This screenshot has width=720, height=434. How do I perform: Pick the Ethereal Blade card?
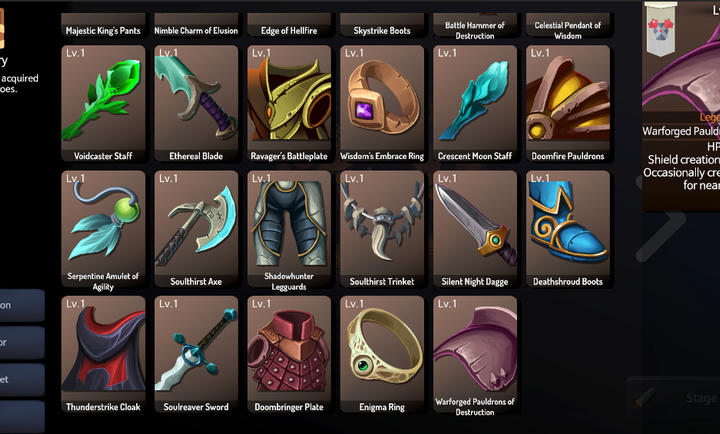[x=196, y=103]
